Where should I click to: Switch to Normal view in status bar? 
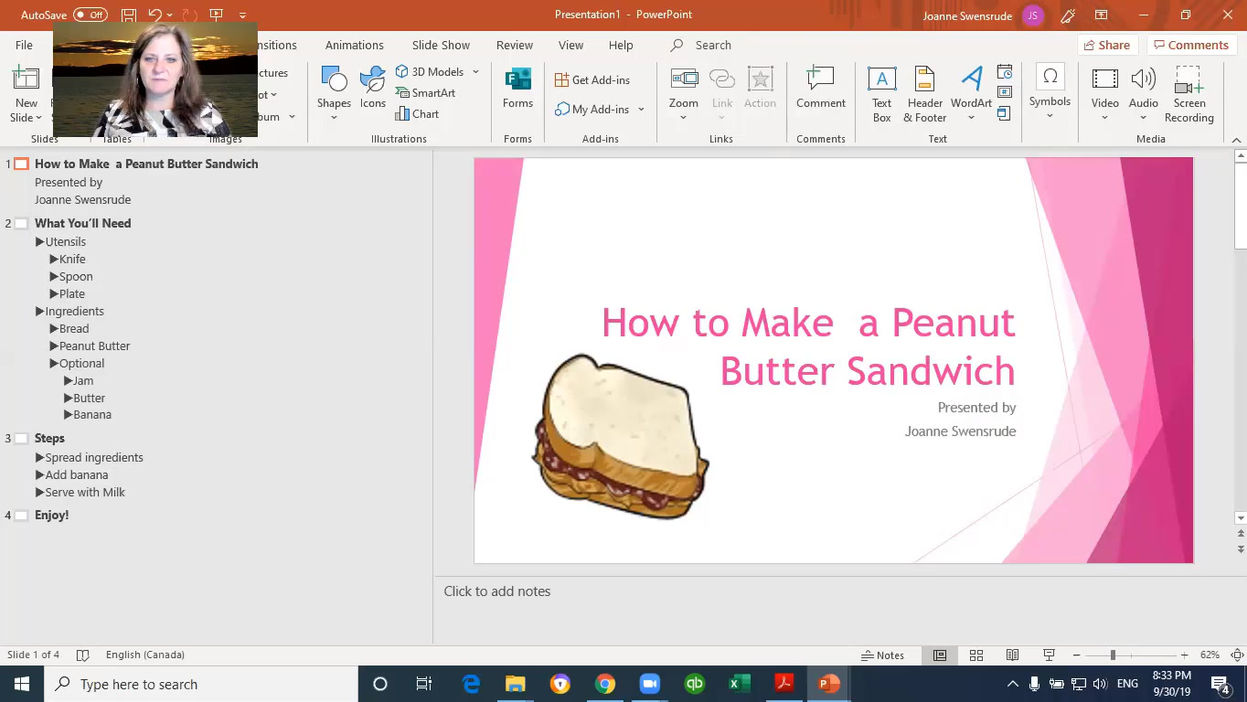[x=940, y=655]
